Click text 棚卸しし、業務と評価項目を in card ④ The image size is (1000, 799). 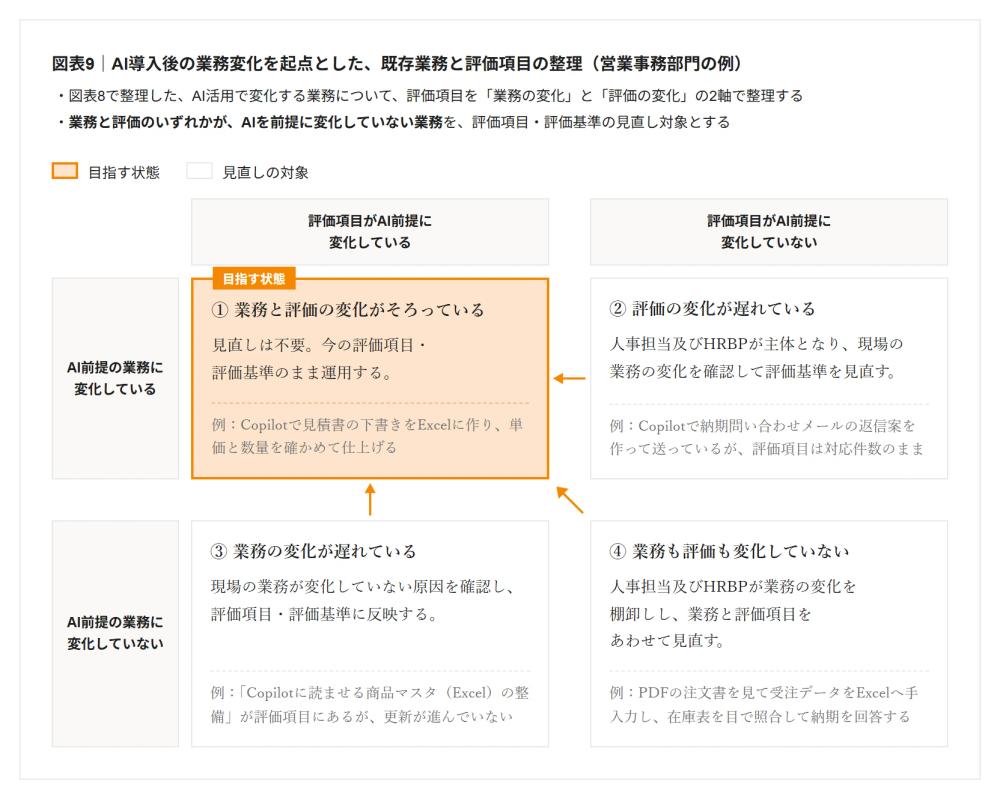pyautogui.click(x=710, y=614)
